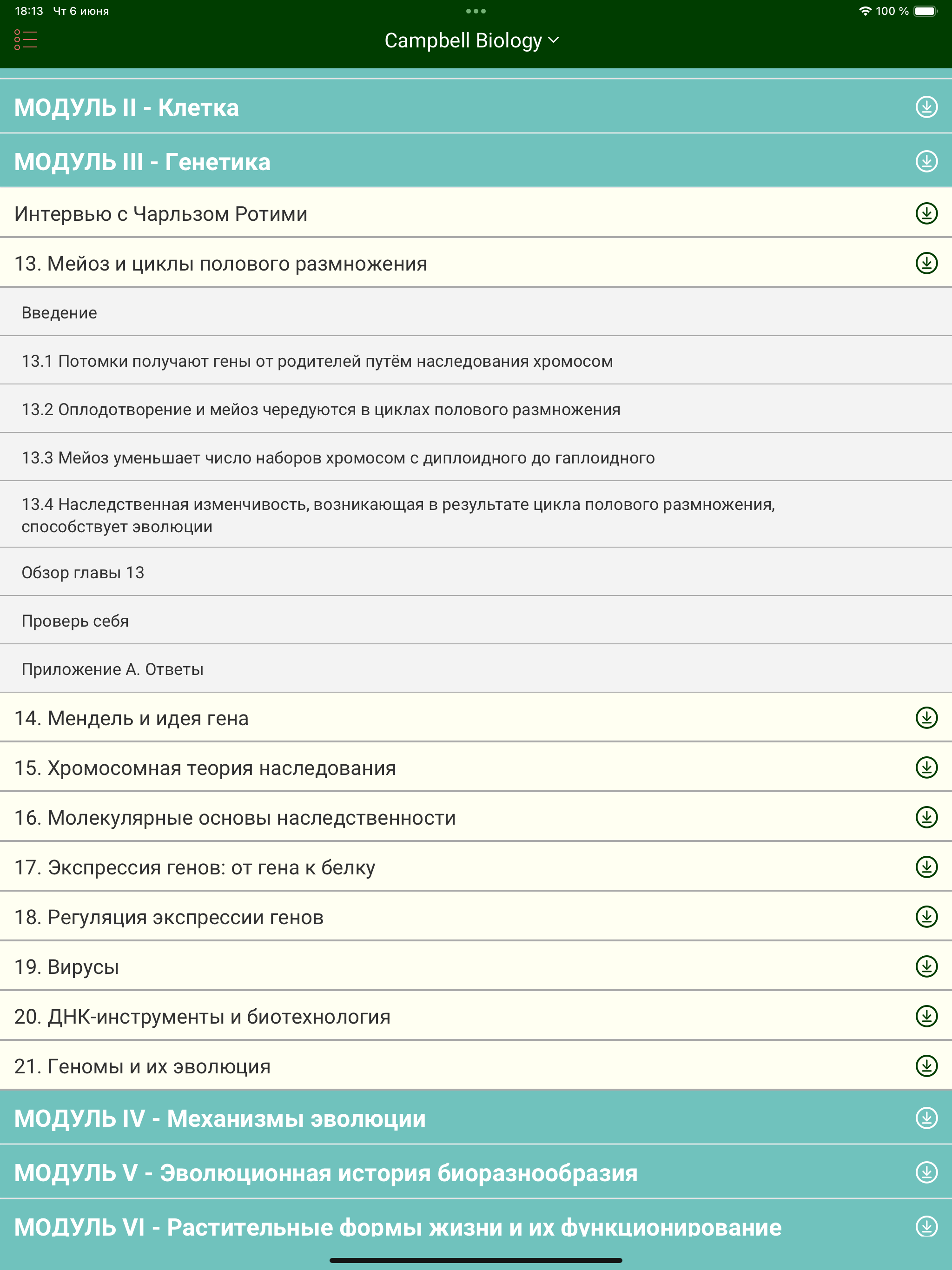Open section 13.3 Мейоз уменьшает число наборов
The image size is (952, 1270).
(x=476, y=457)
